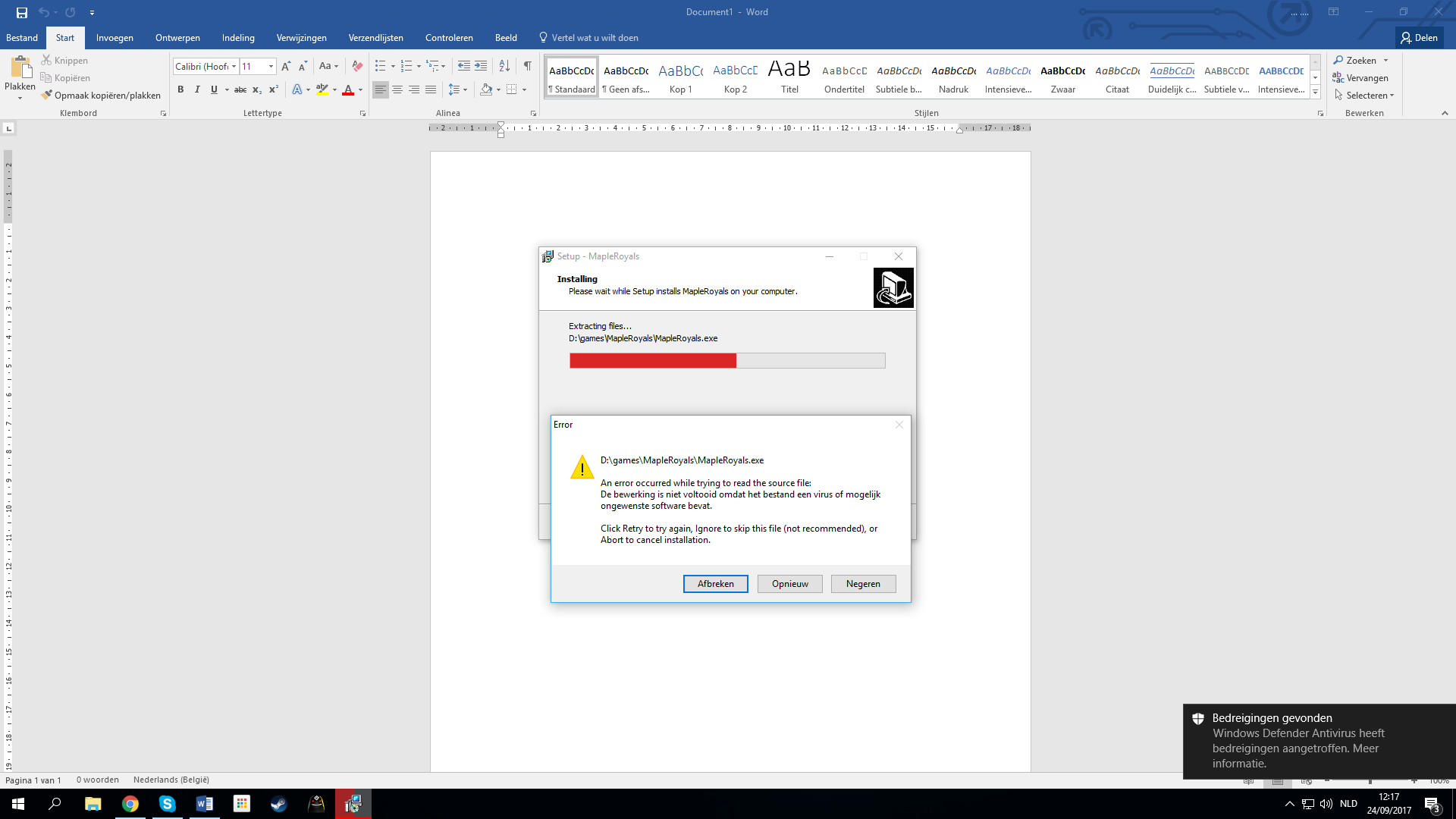Toggle strikethrough formatting

click(x=240, y=89)
